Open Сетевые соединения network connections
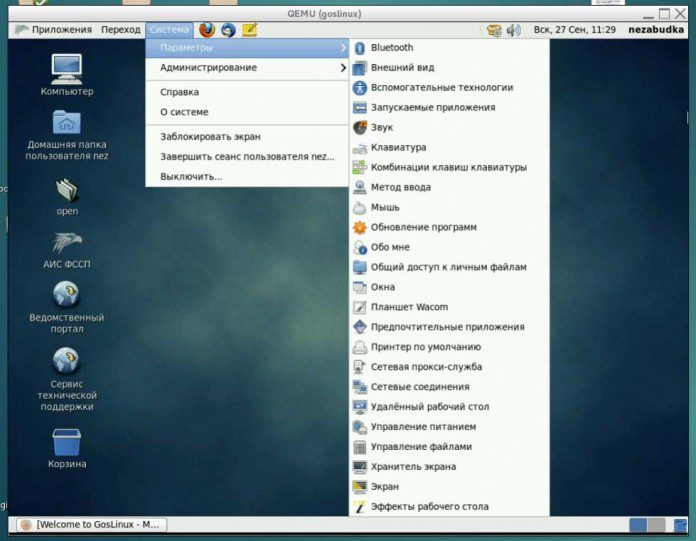Image resolution: width=696 pixels, height=541 pixels. [449, 387]
